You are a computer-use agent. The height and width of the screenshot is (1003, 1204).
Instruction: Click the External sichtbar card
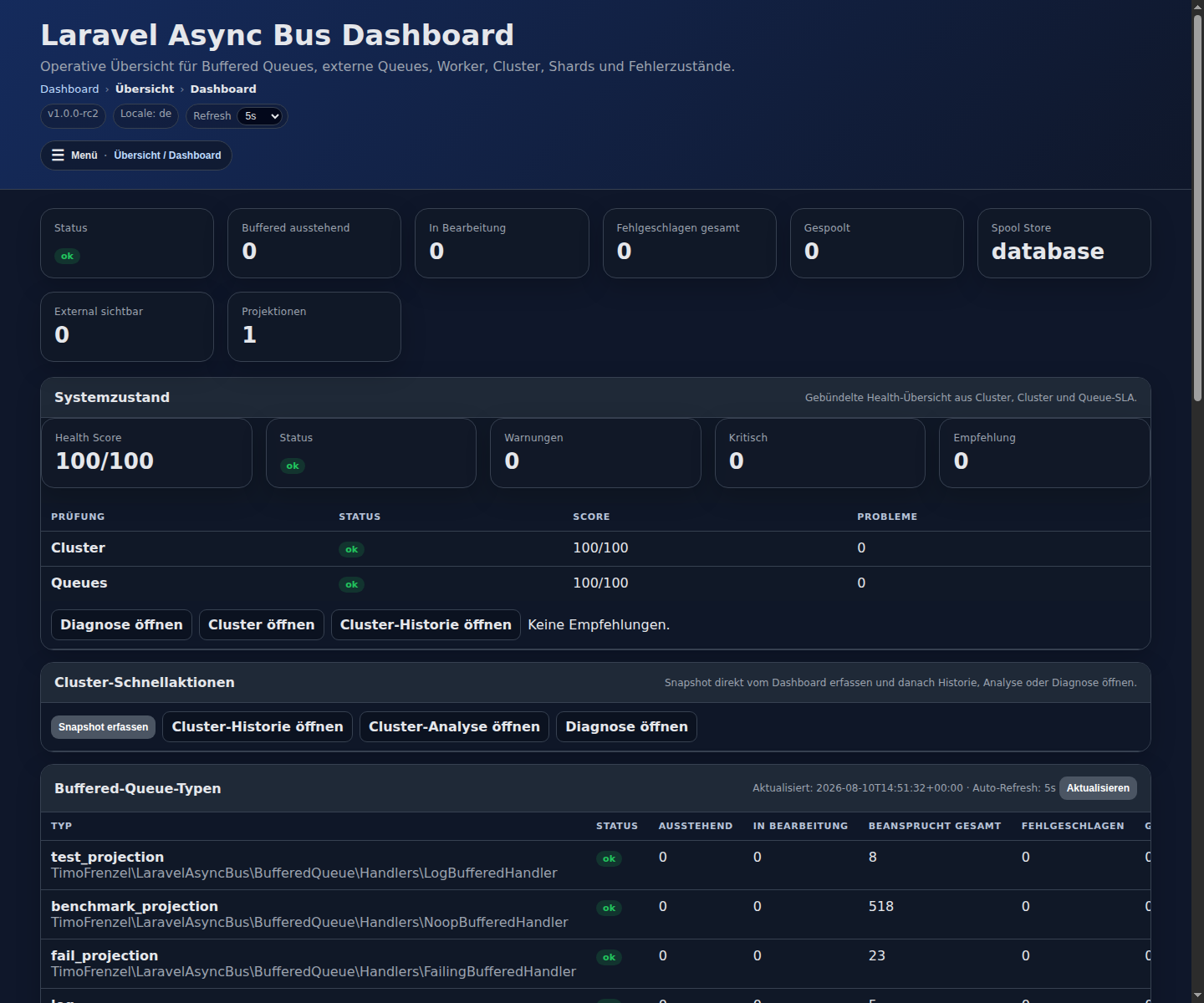point(127,327)
